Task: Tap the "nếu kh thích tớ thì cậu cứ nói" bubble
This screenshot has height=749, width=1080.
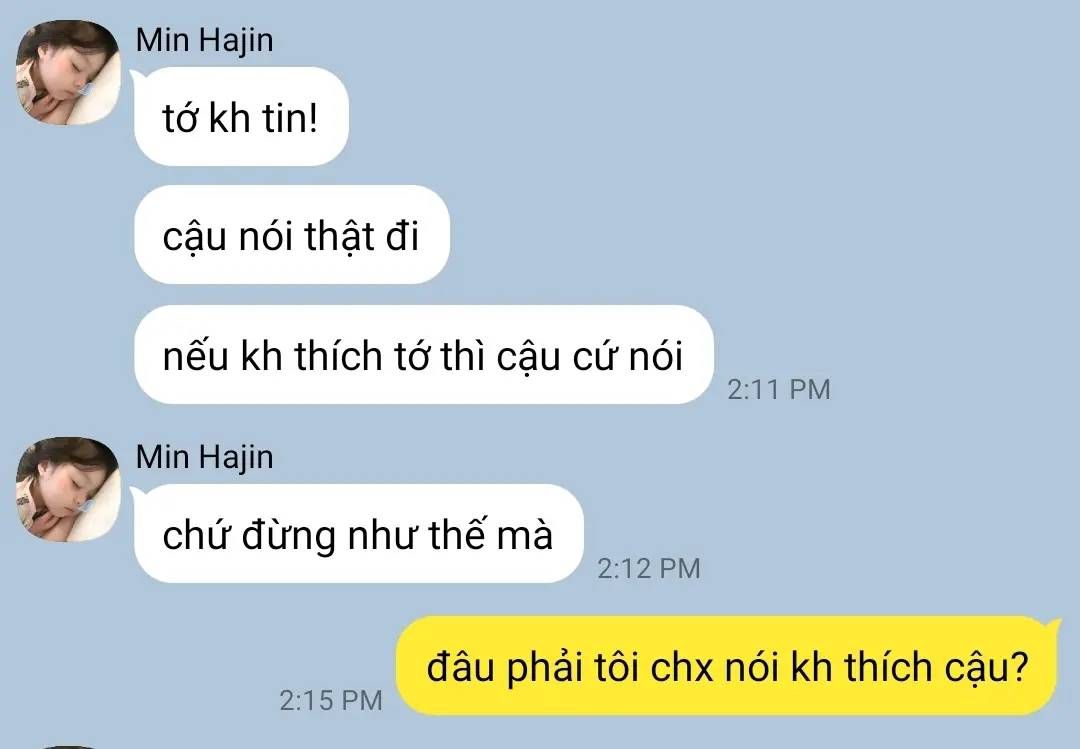Action: (424, 355)
